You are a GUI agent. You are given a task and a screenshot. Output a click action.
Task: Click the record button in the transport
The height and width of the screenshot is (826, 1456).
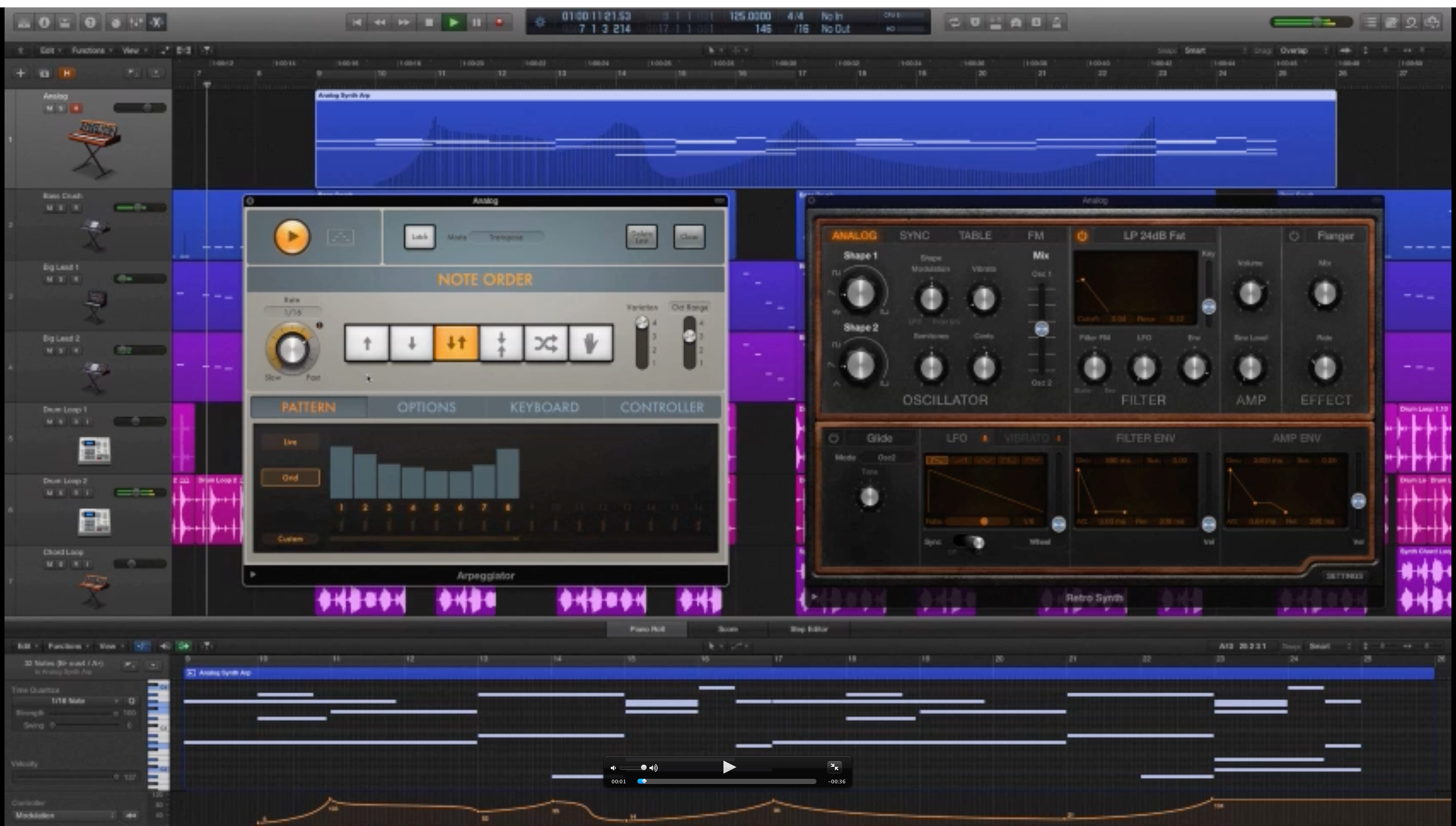500,22
